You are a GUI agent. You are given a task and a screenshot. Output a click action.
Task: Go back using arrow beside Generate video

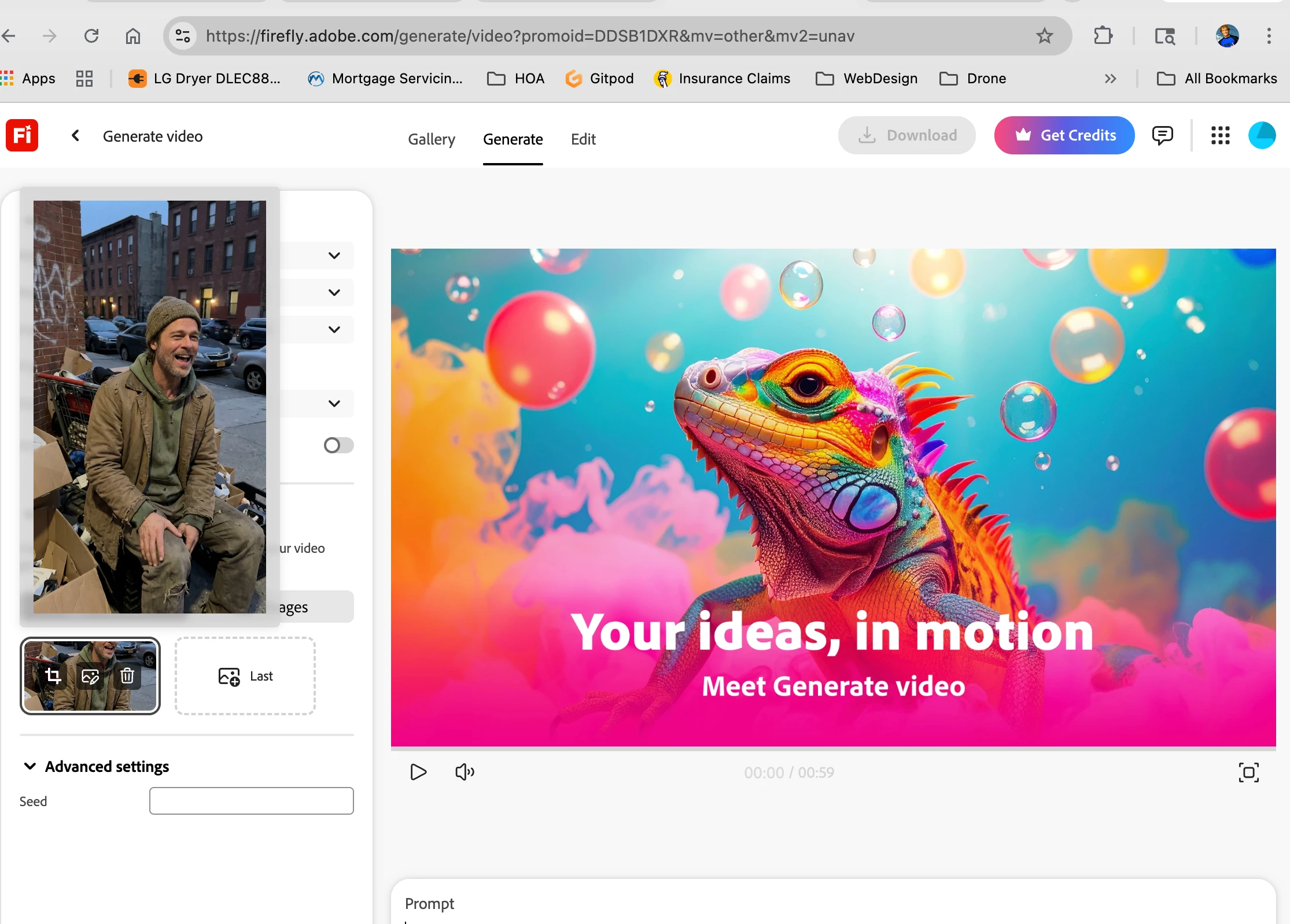[x=75, y=135]
